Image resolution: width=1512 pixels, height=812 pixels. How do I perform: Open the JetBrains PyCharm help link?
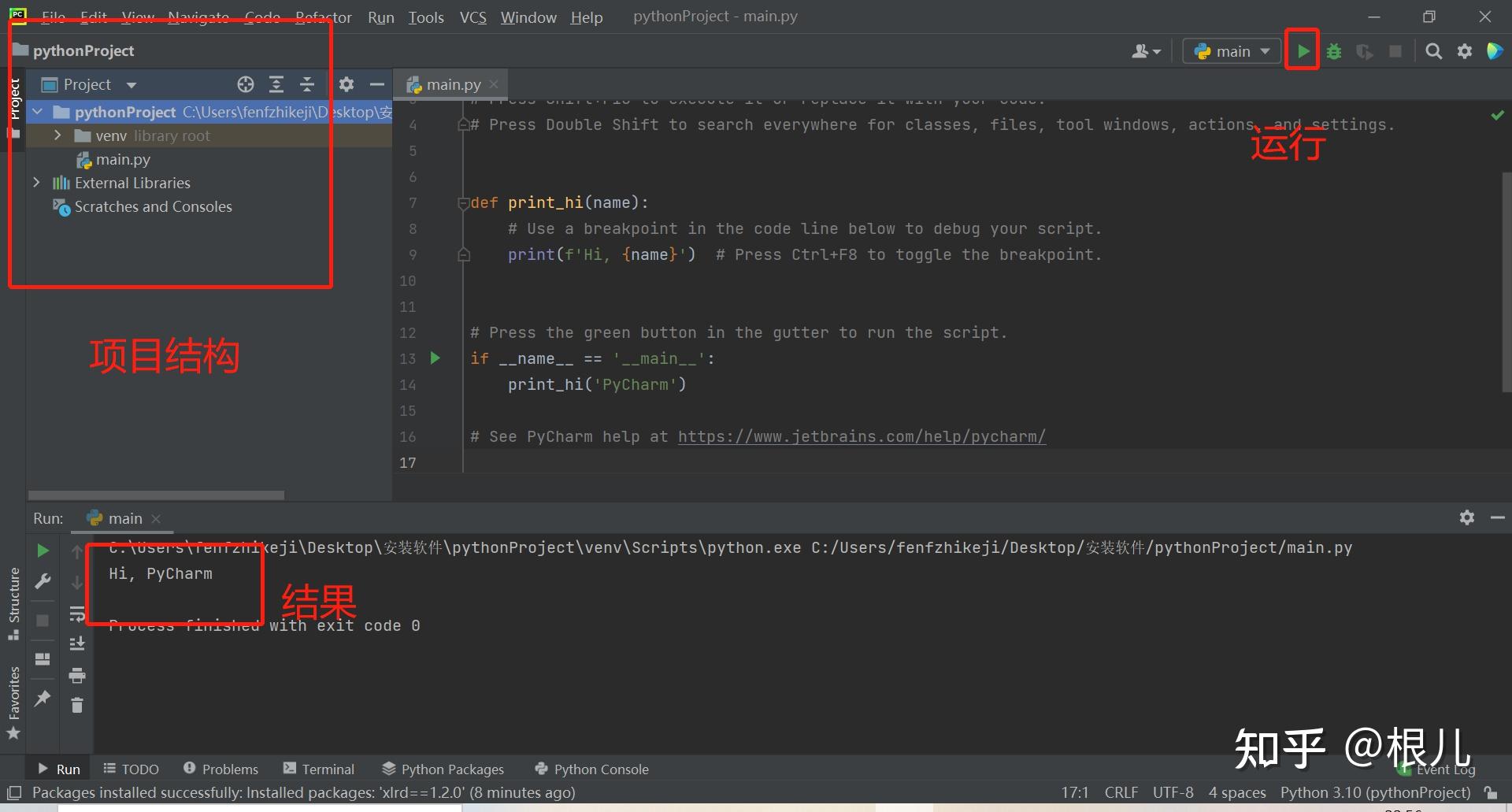pyautogui.click(x=862, y=436)
